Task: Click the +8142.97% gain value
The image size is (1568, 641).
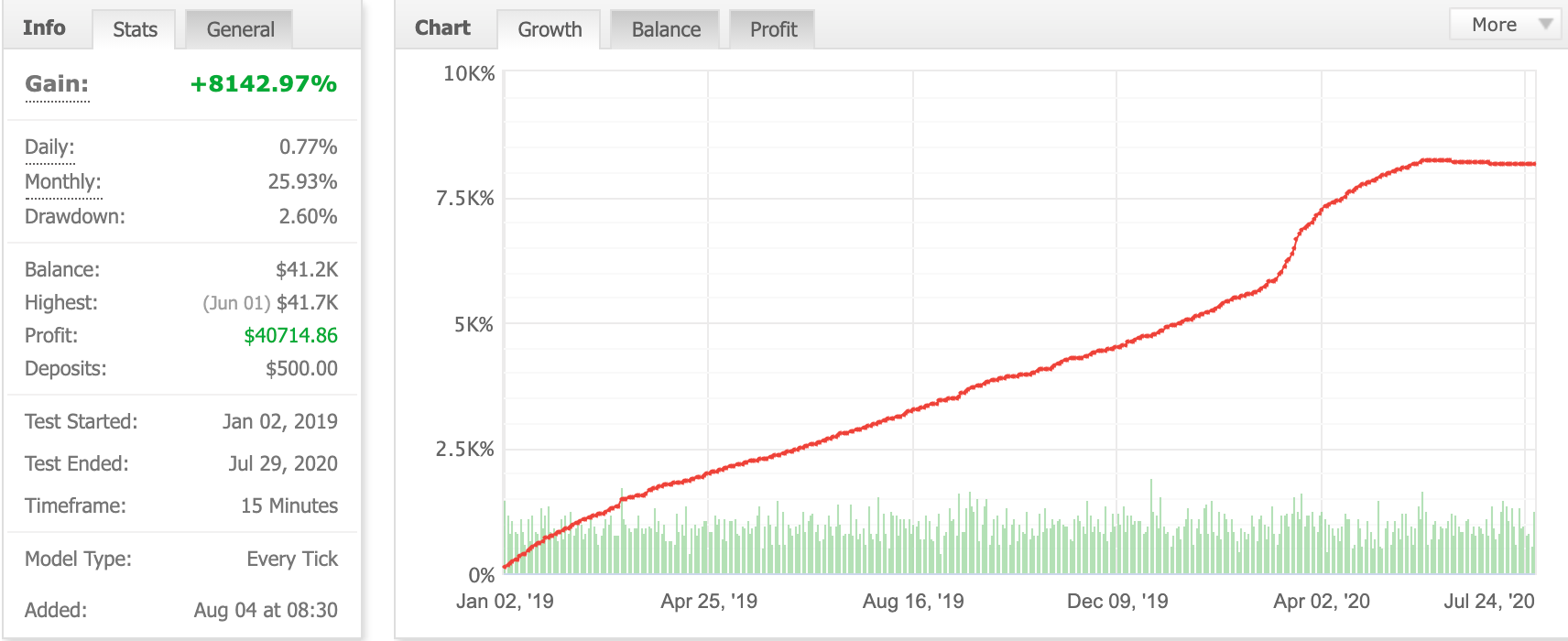Action: (264, 83)
